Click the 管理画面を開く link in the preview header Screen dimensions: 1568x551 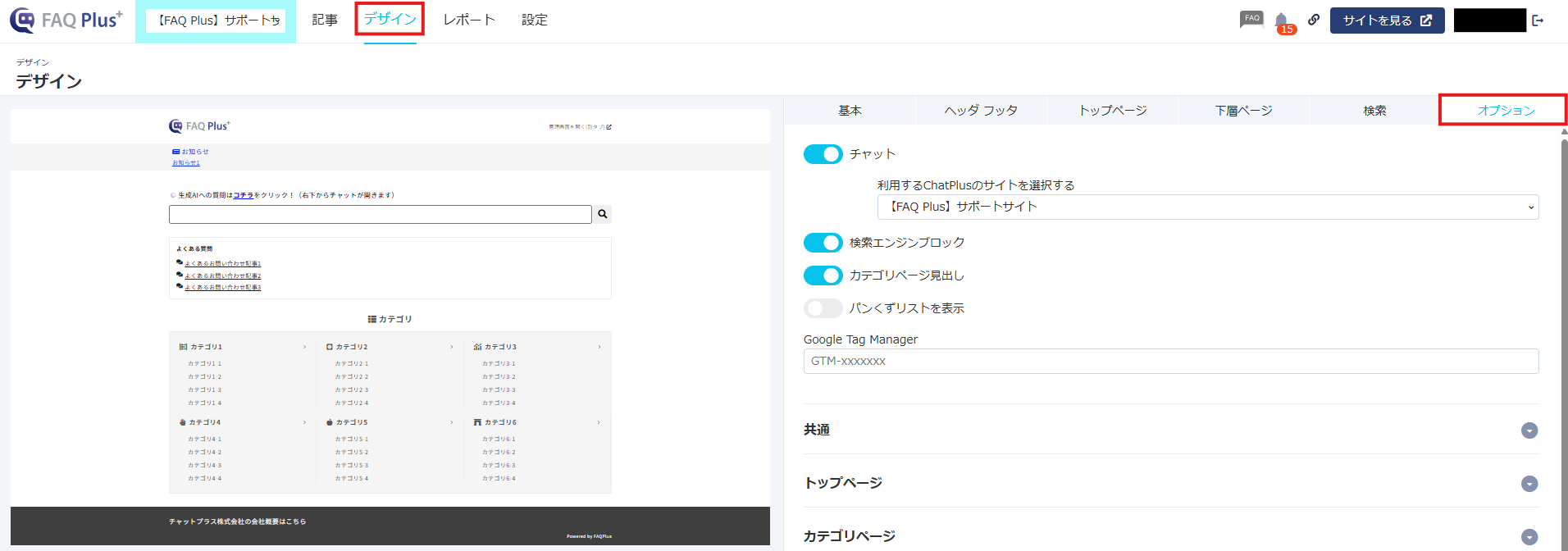coord(580,127)
